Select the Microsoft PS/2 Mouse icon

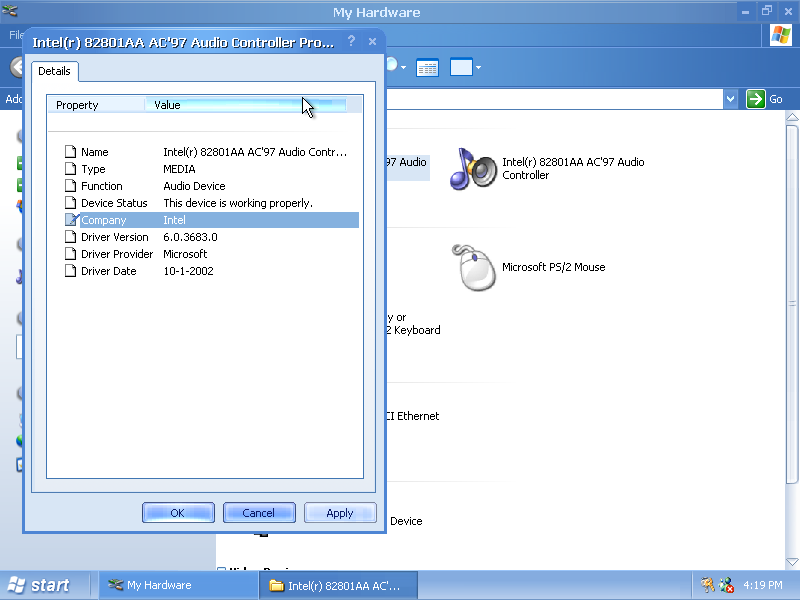[473, 267]
